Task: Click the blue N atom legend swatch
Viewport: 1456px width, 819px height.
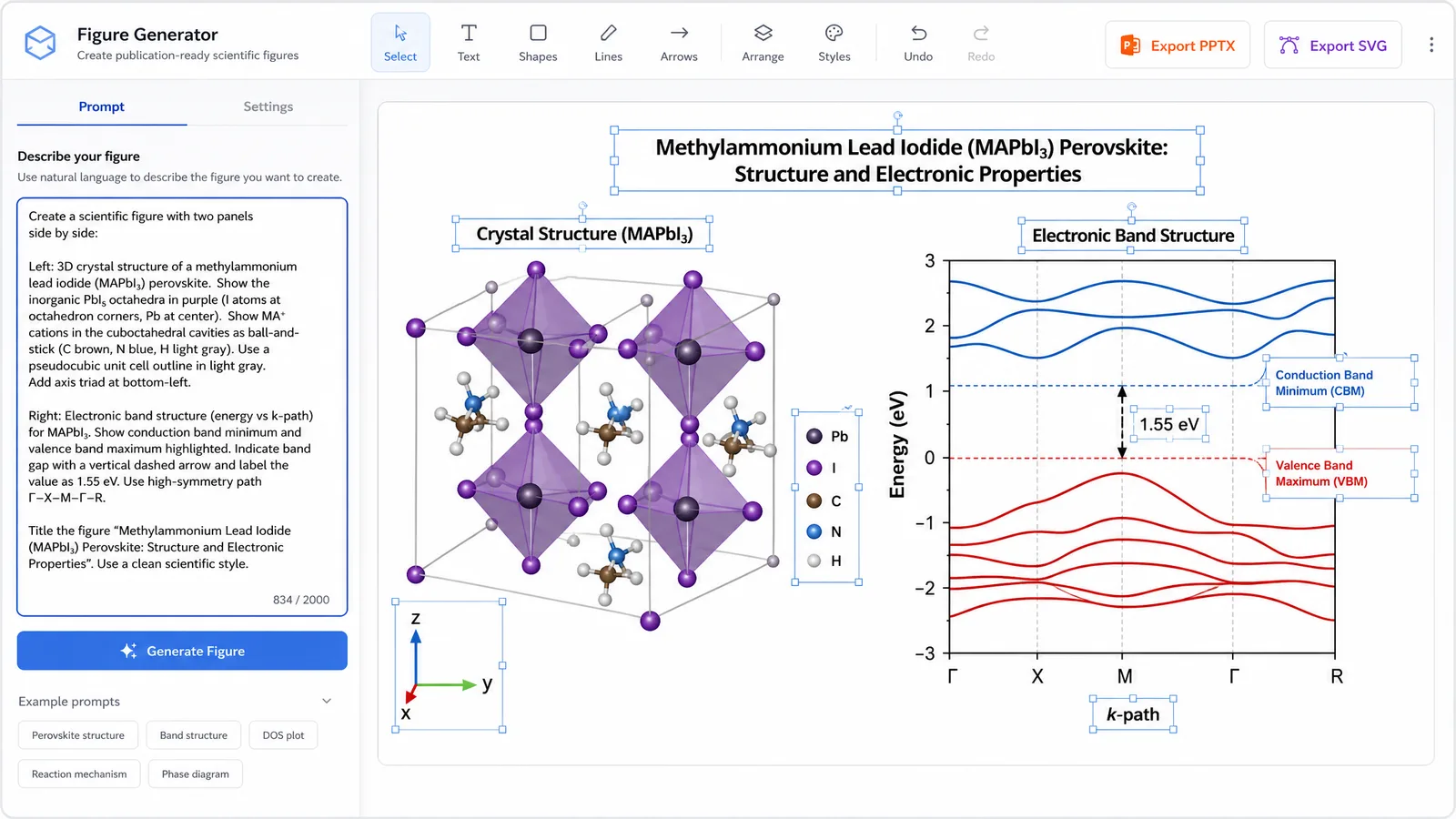Action: [814, 531]
